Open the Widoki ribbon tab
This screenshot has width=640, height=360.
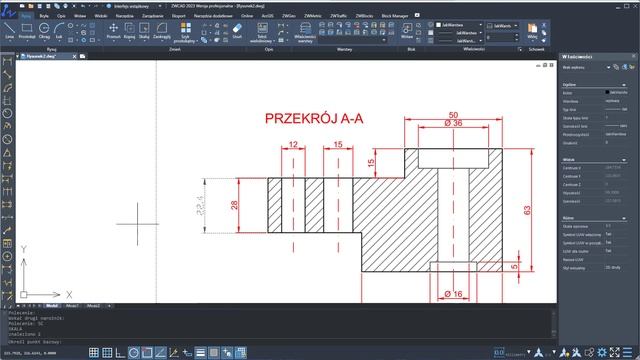tap(101, 16)
